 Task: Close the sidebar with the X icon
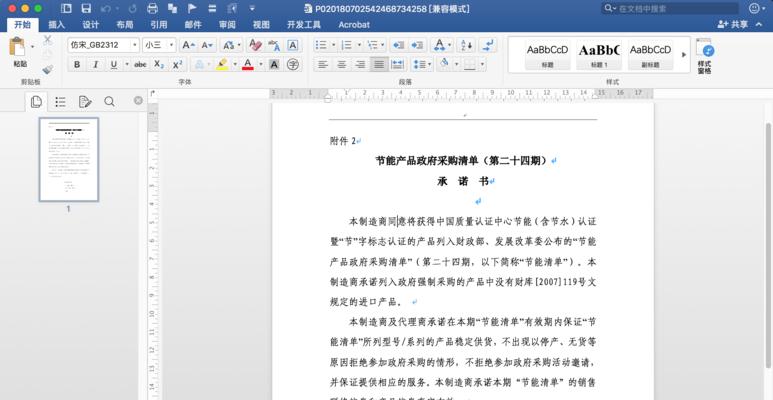[139, 101]
